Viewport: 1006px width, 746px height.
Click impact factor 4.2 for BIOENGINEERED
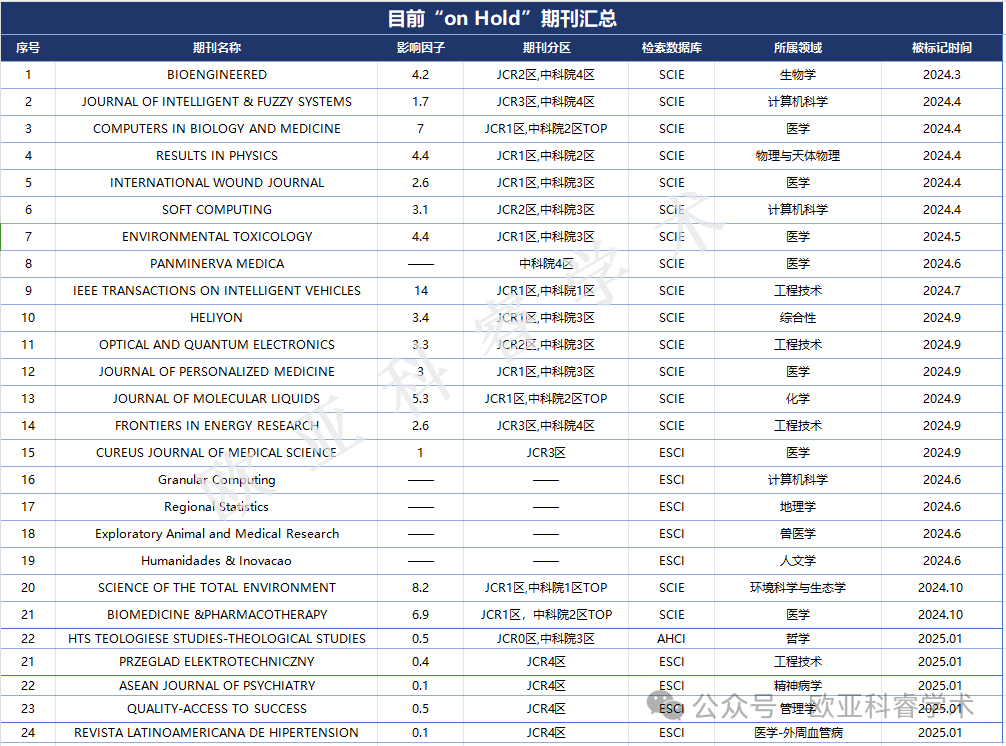[x=420, y=74]
